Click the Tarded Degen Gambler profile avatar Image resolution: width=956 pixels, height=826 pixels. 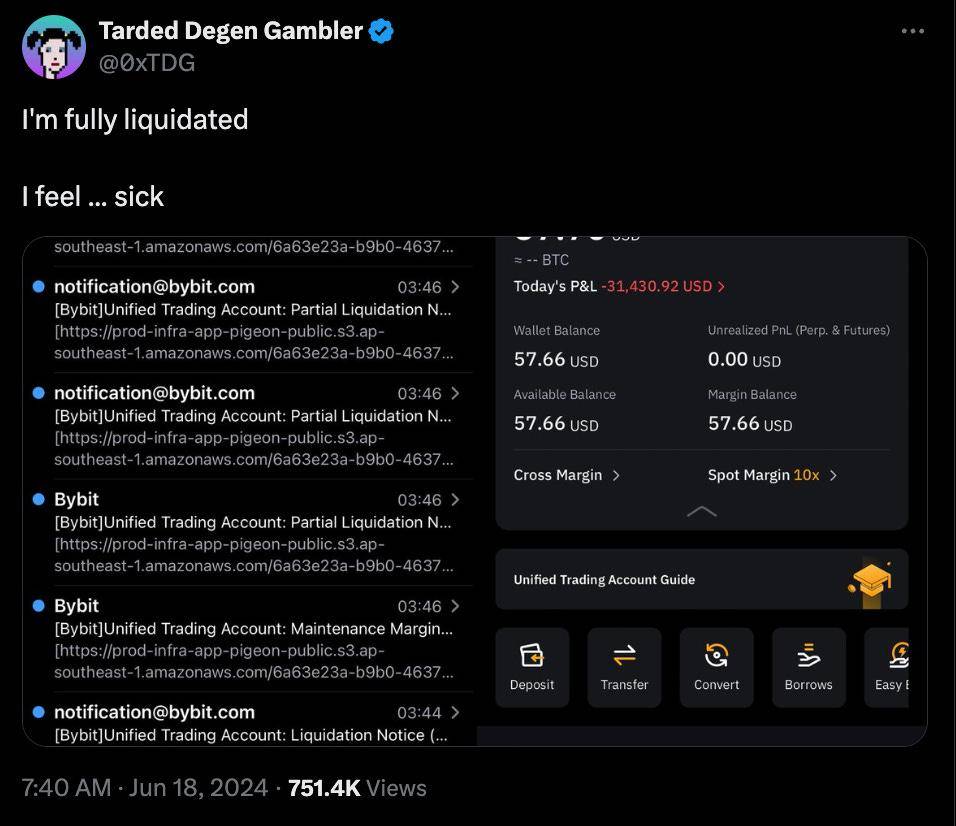click(x=54, y=47)
